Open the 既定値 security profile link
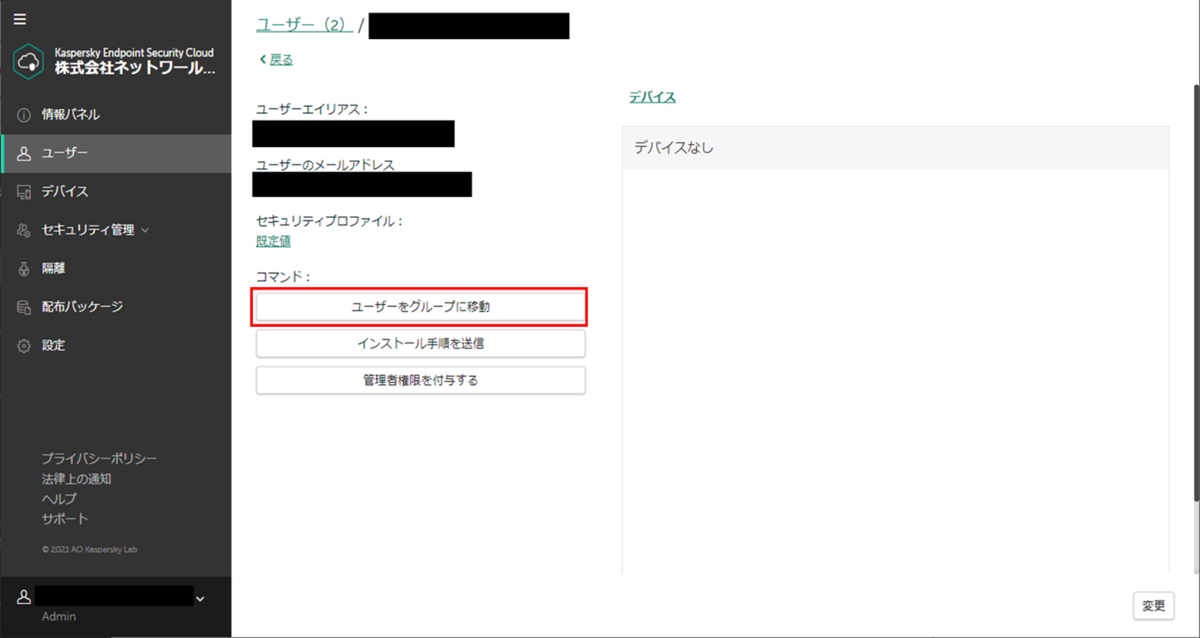Screen dimensions: 1200x638 point(272,241)
